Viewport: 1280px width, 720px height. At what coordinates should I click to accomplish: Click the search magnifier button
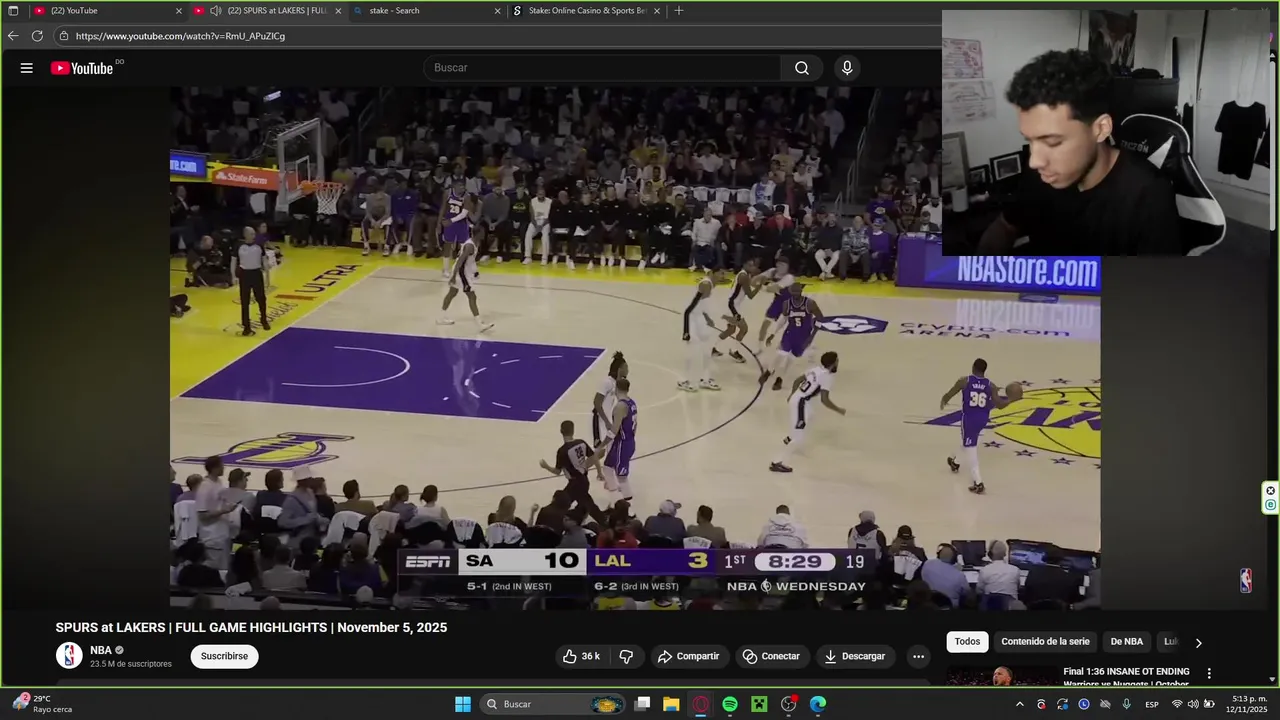click(802, 68)
